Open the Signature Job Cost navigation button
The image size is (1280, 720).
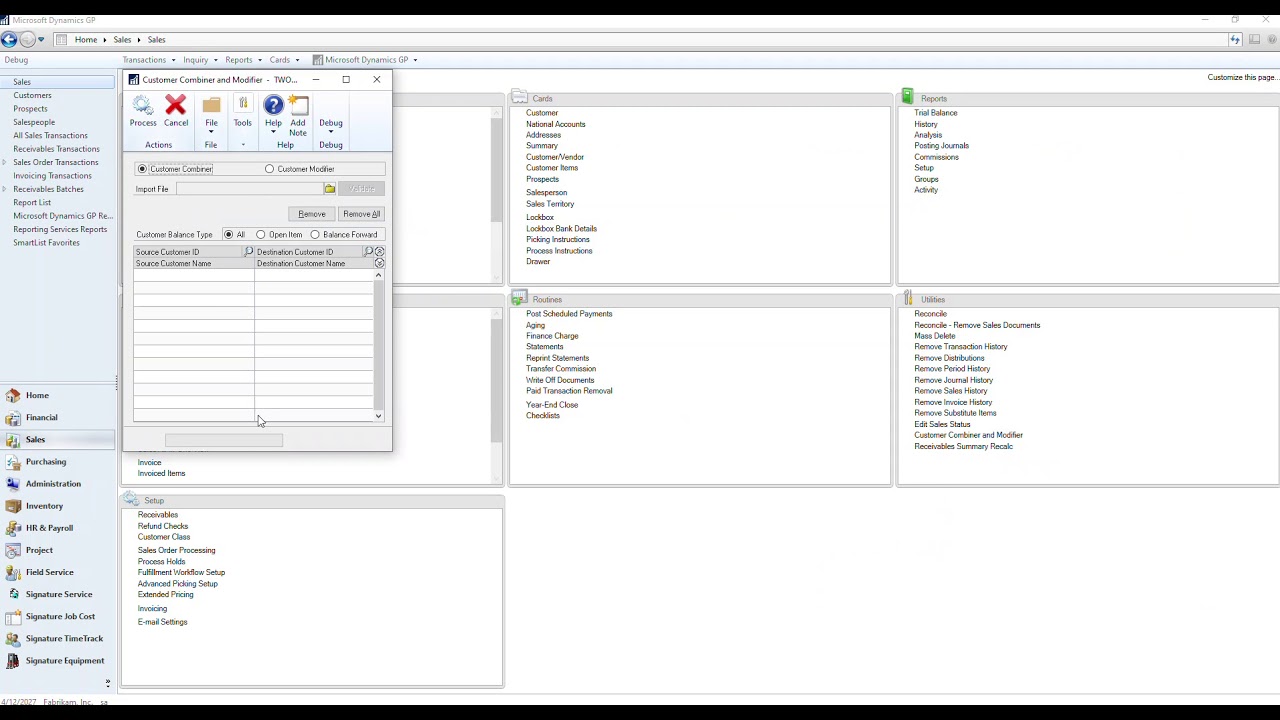pos(58,616)
